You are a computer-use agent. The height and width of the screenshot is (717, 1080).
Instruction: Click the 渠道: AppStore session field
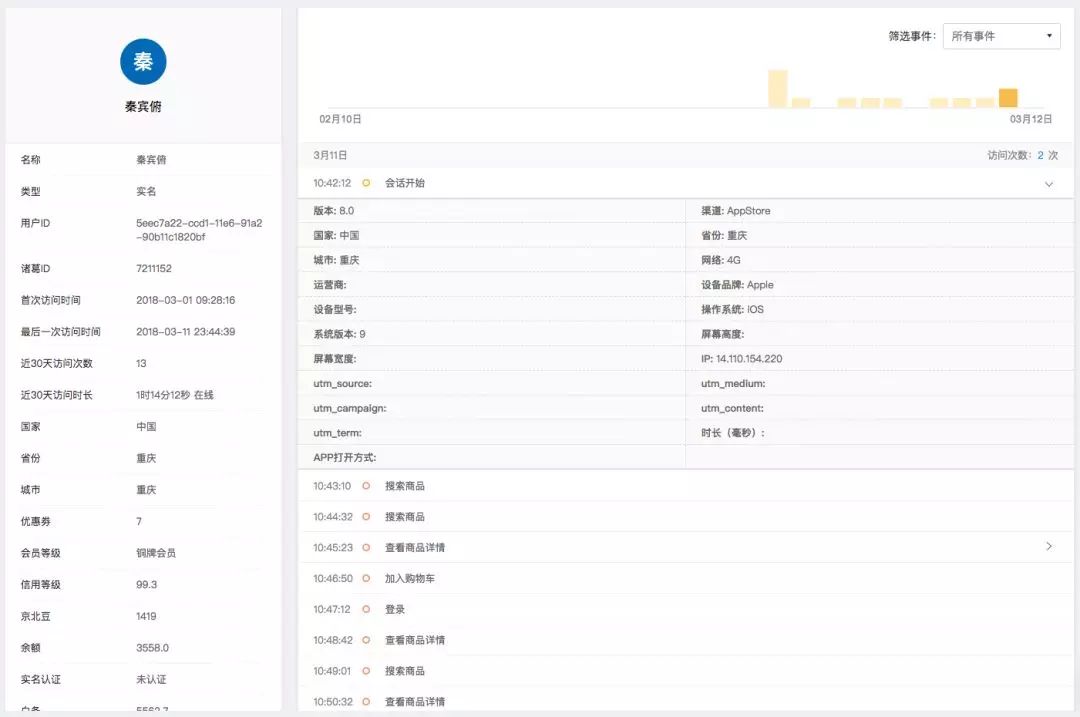[880, 211]
